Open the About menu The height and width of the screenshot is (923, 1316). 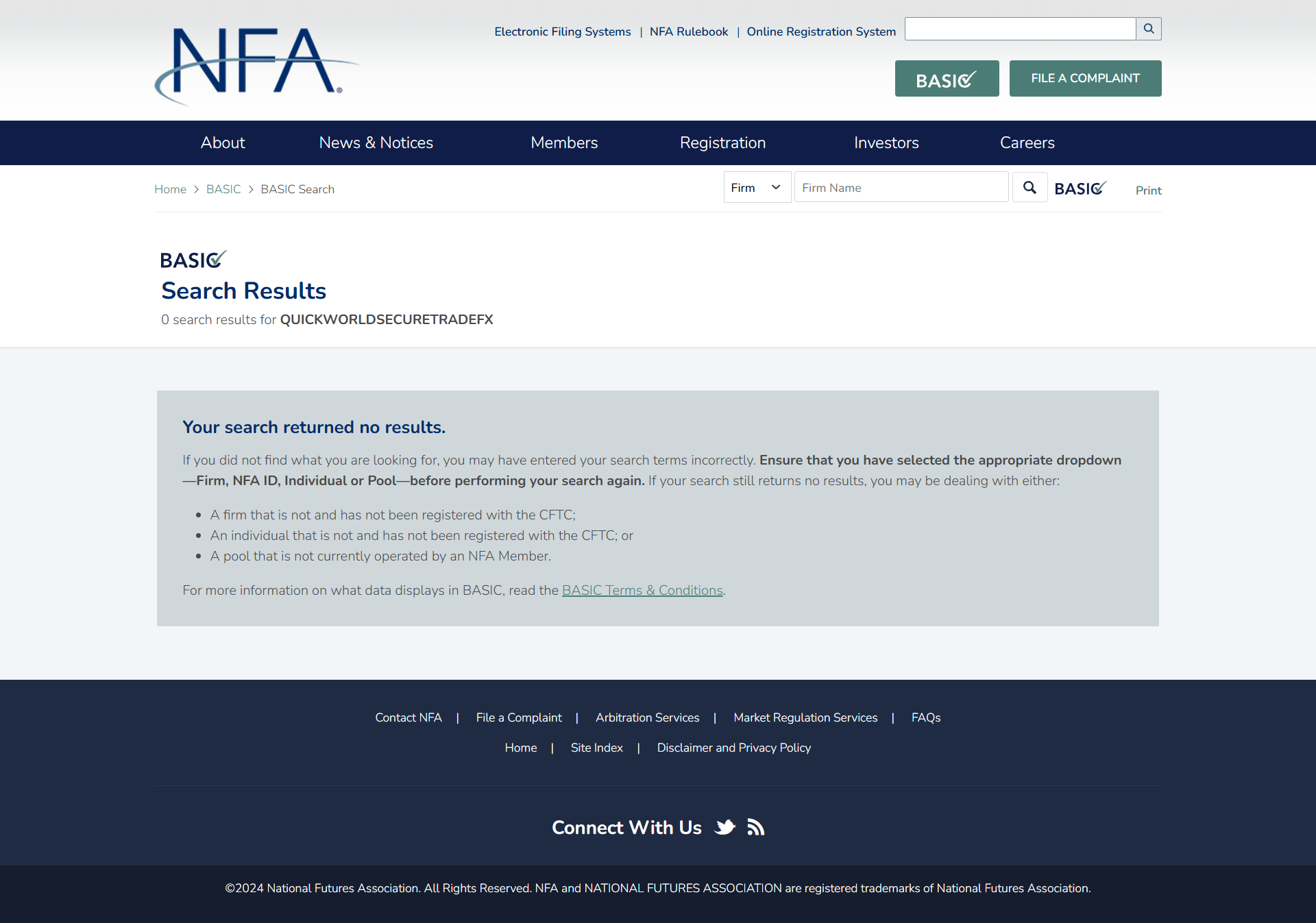point(223,143)
